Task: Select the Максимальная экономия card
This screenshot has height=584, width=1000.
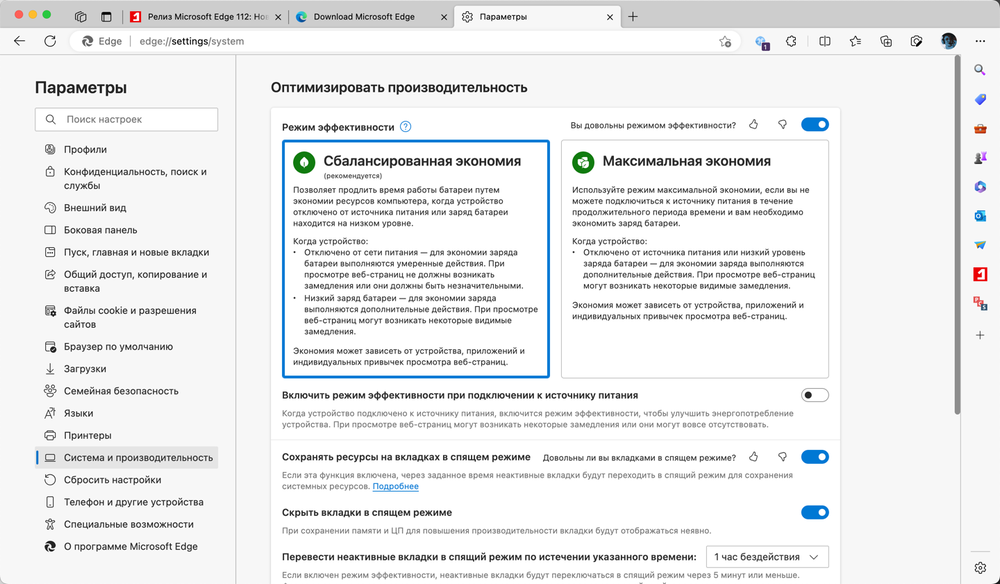Action: [695, 259]
